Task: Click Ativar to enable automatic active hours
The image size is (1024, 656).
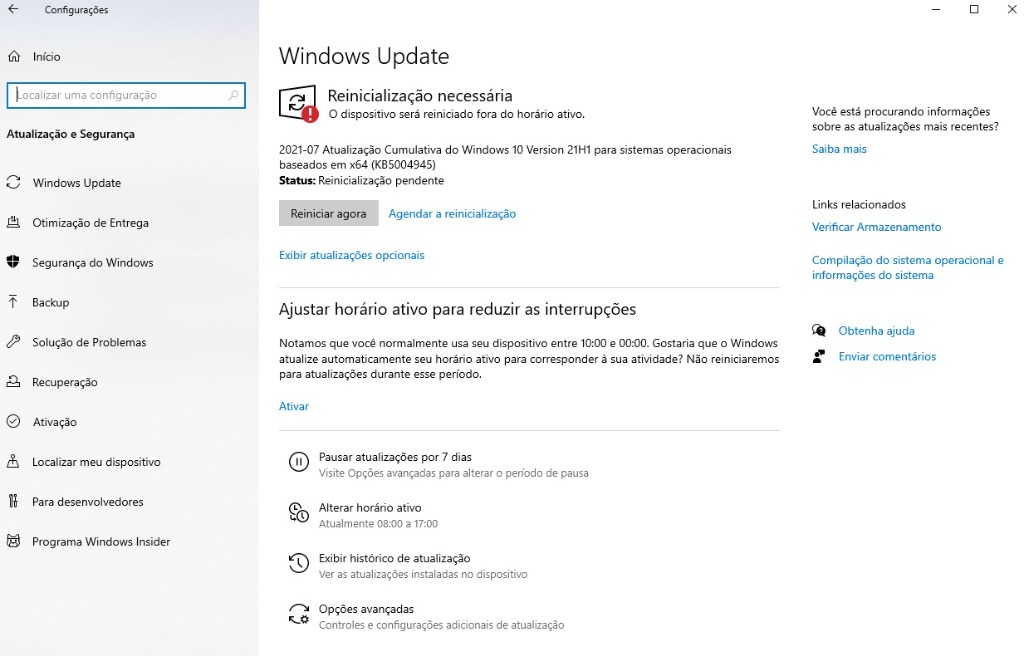Action: [294, 406]
